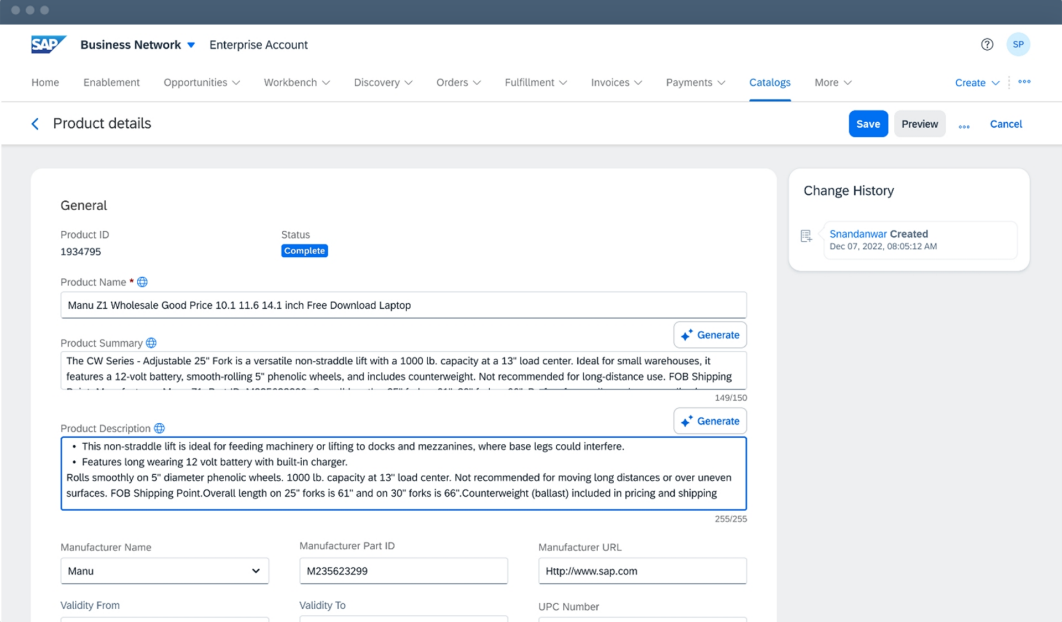Image resolution: width=1062 pixels, height=622 pixels.
Task: Open the Enablement tab
Action: (112, 83)
